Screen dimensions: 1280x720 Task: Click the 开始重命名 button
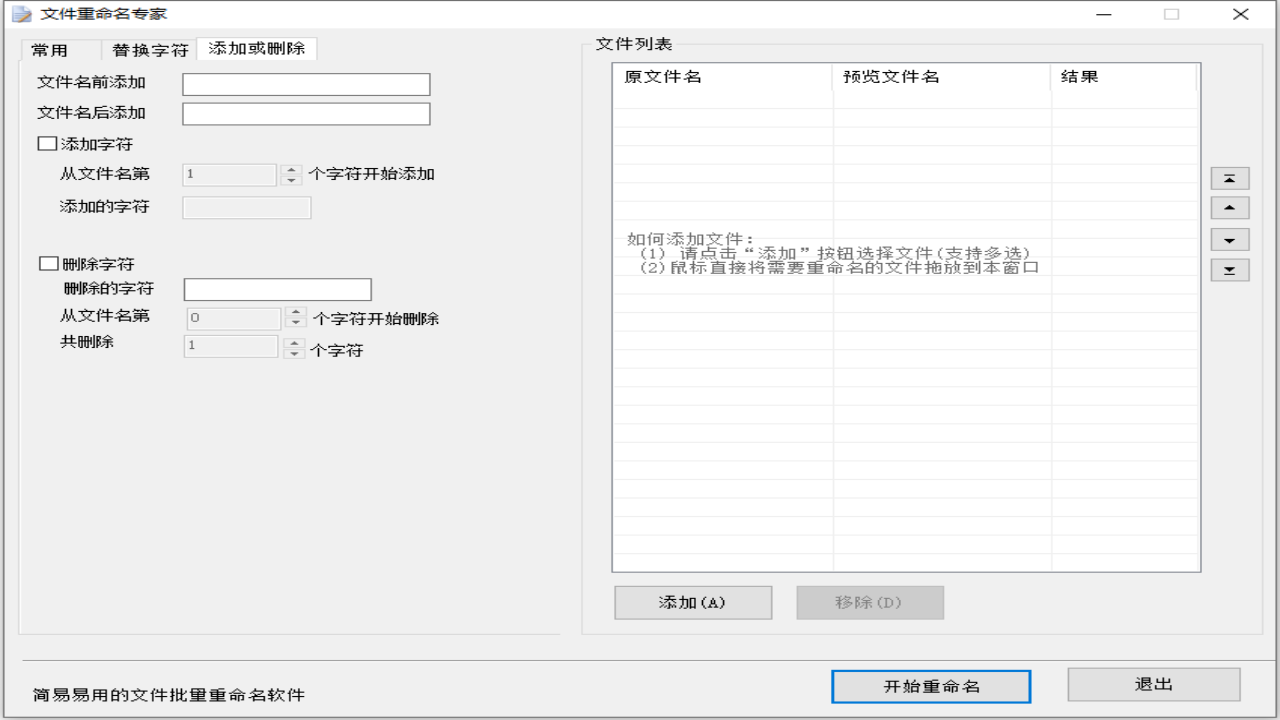930,686
